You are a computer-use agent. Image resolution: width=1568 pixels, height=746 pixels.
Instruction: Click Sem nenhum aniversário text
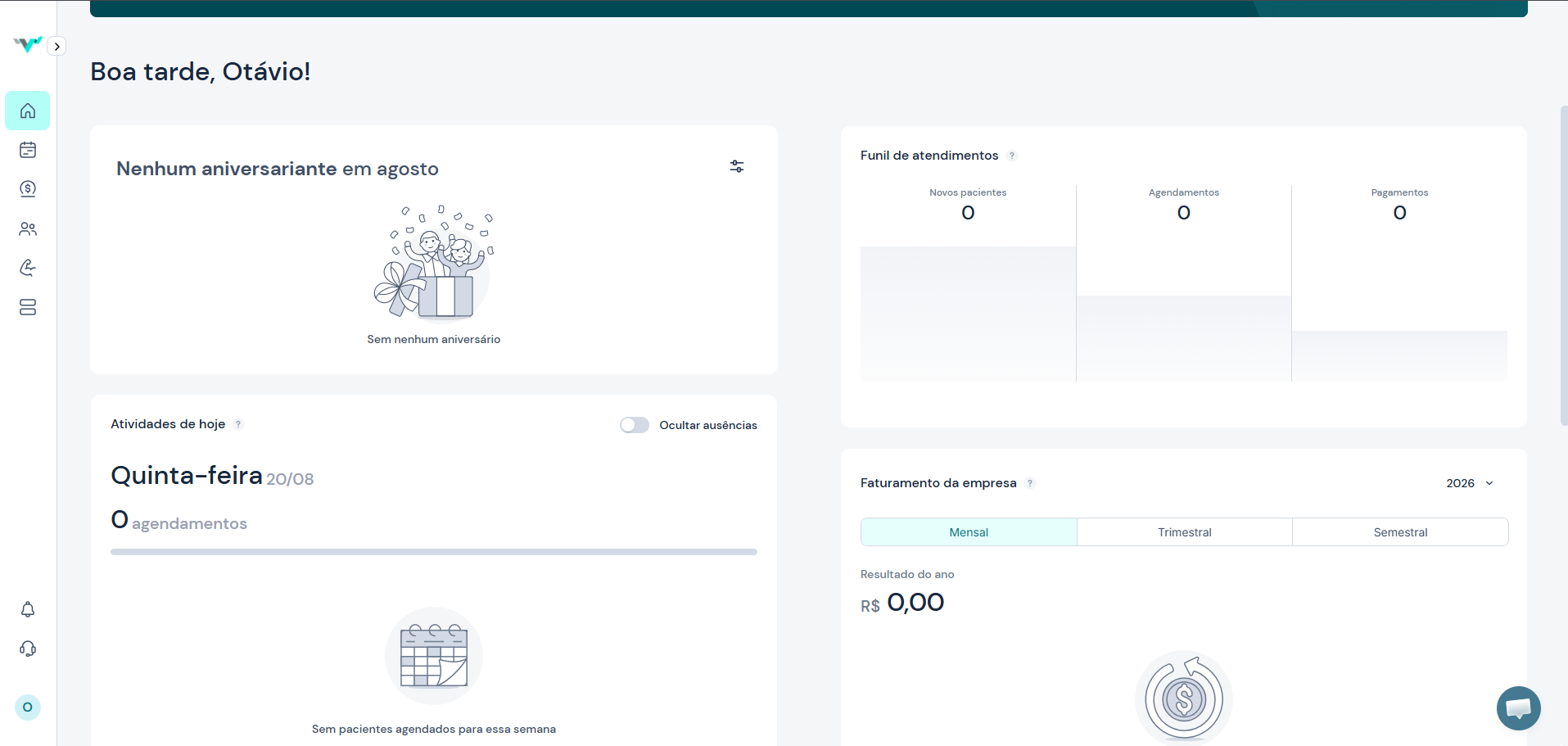click(x=434, y=339)
